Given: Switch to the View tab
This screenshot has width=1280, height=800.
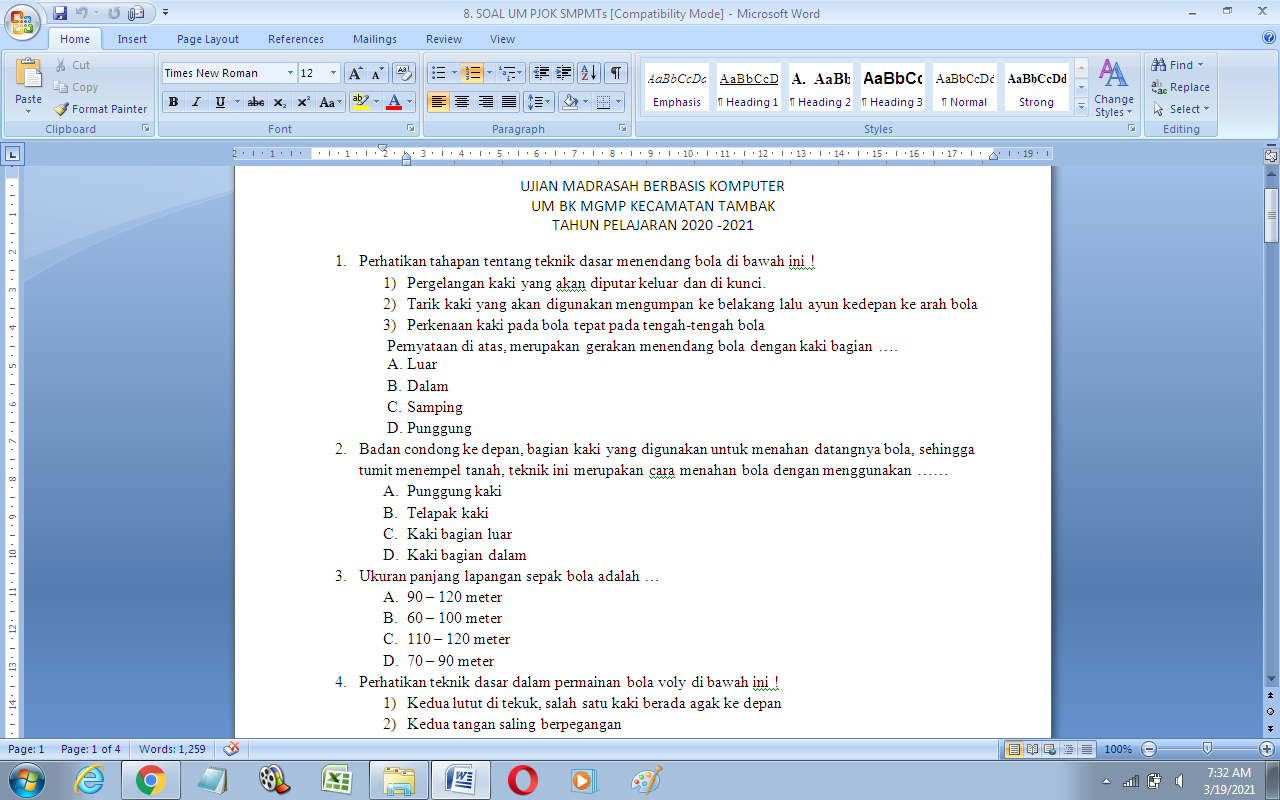Looking at the screenshot, I should coord(503,39).
